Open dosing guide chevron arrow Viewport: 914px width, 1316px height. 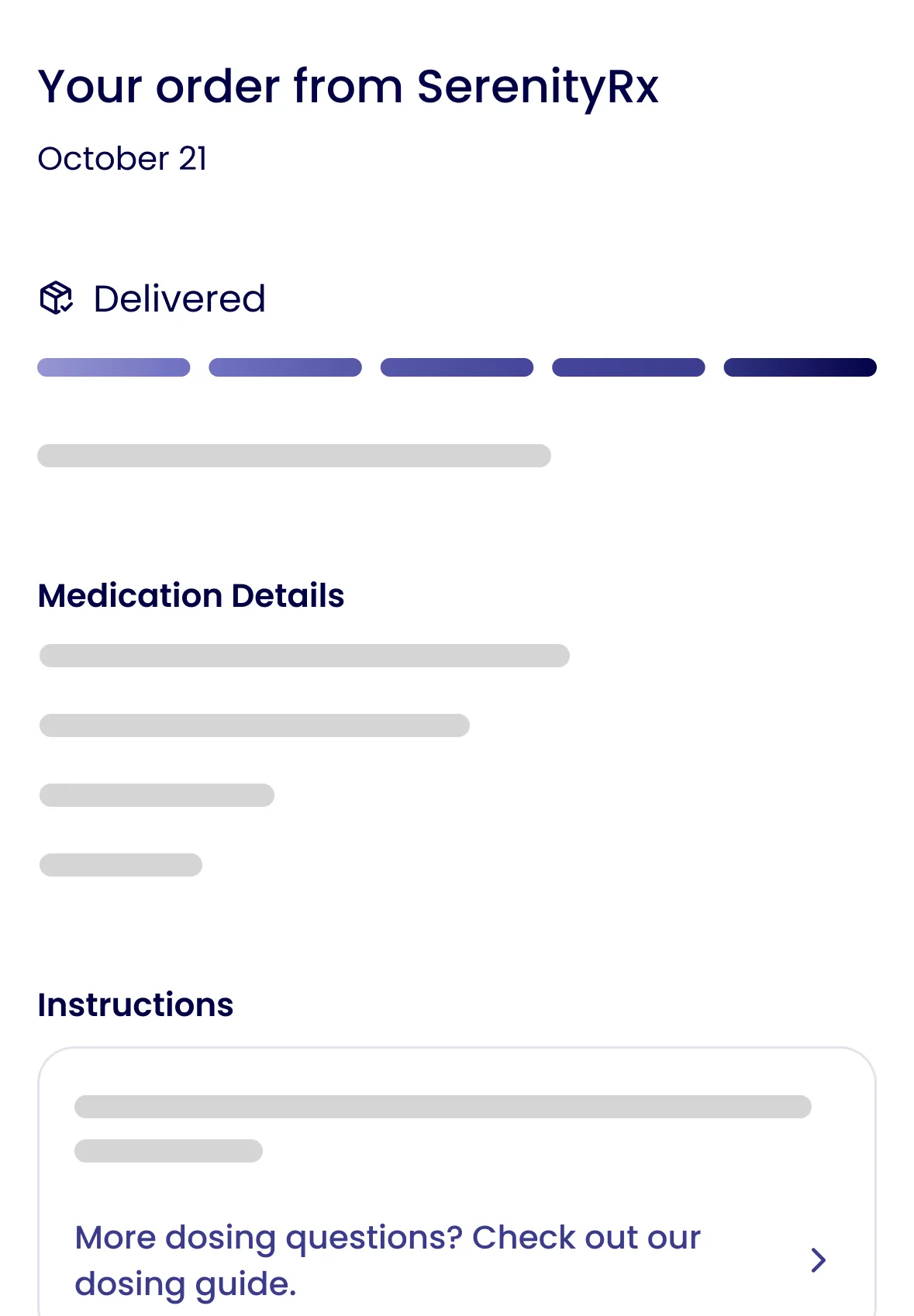tap(818, 1260)
